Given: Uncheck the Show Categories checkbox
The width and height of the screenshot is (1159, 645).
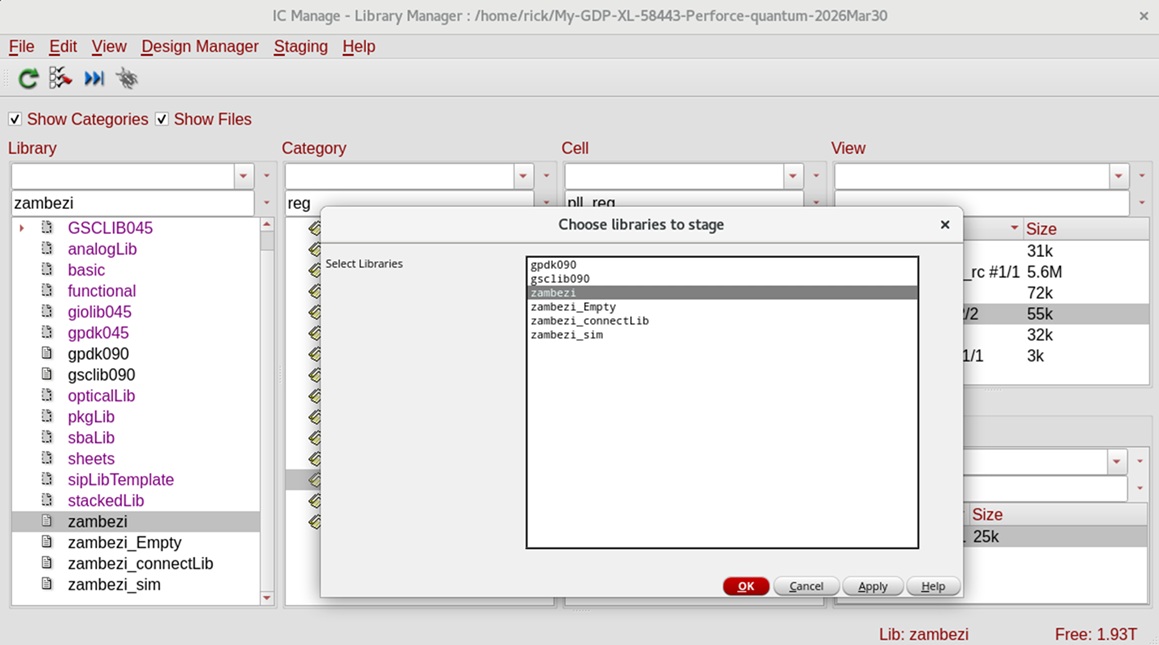Looking at the screenshot, I should 15,119.
